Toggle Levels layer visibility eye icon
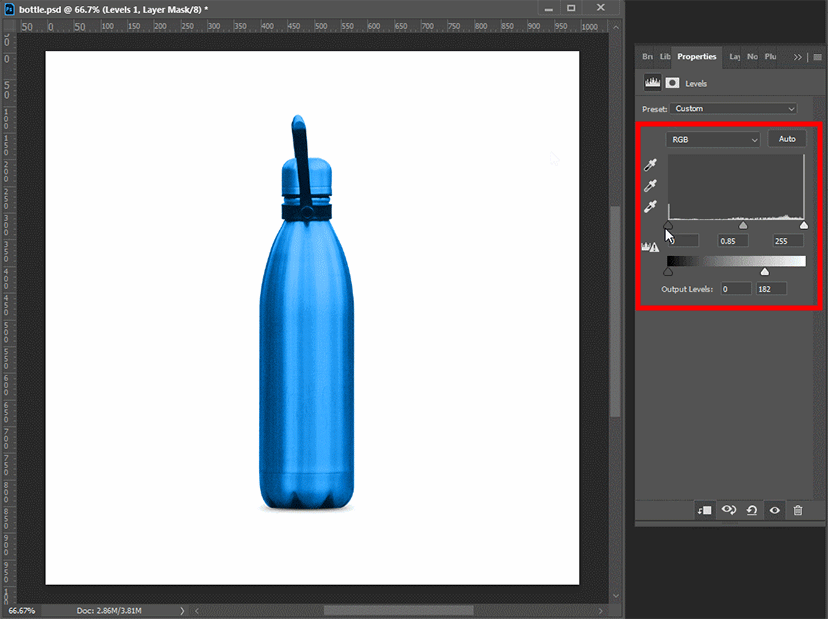 point(775,510)
